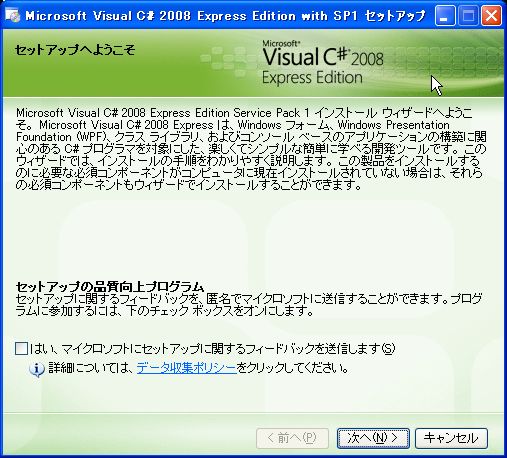Close the setup window

click(x=491, y=16)
